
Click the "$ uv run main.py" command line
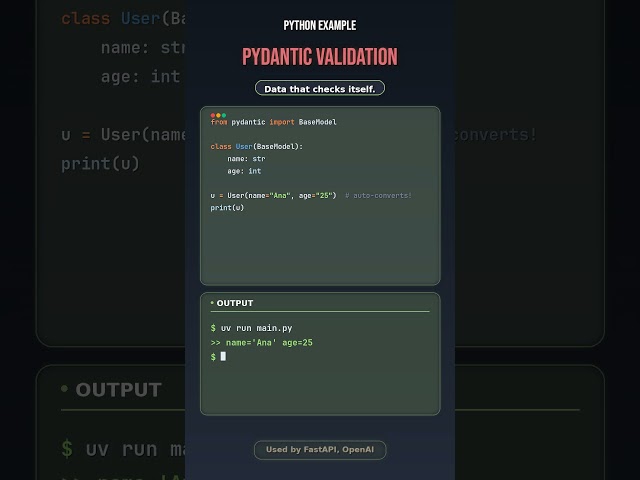pyautogui.click(x=251, y=328)
